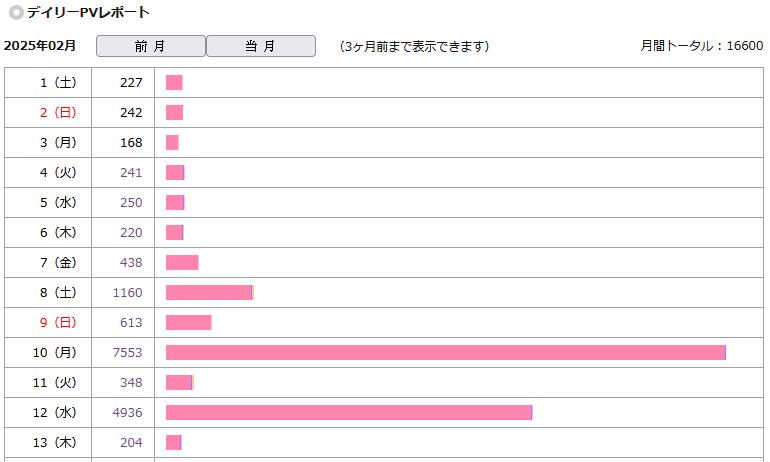The image size is (770, 462).
Task: Open the 4936 page view link
Action: point(128,412)
